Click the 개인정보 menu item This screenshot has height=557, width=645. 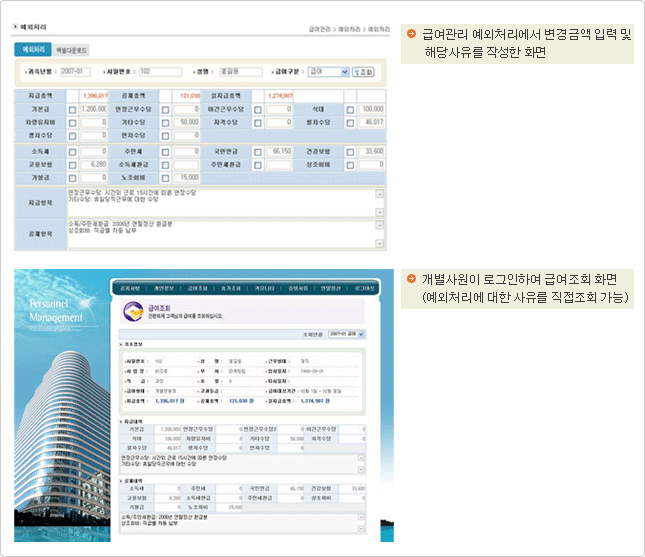click(165, 286)
